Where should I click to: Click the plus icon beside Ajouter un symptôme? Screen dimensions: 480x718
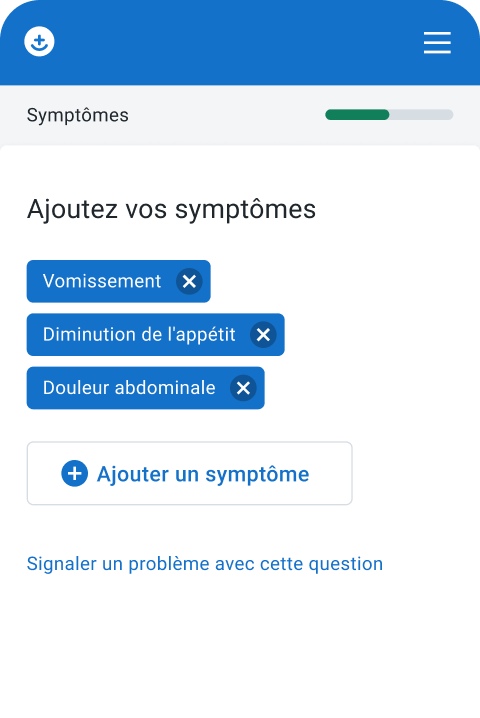[x=75, y=473]
